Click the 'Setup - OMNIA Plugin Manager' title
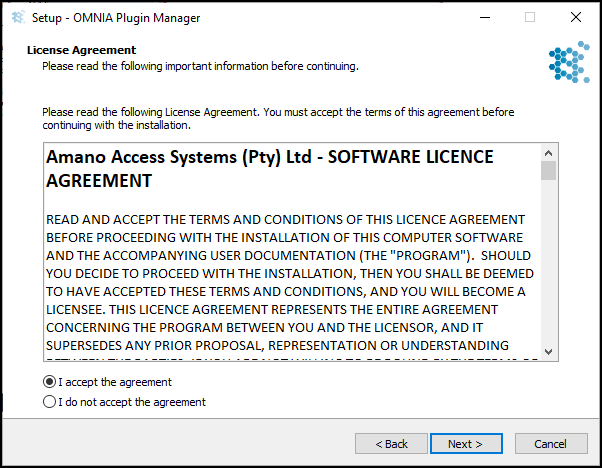The height and width of the screenshot is (468, 602). 116,18
